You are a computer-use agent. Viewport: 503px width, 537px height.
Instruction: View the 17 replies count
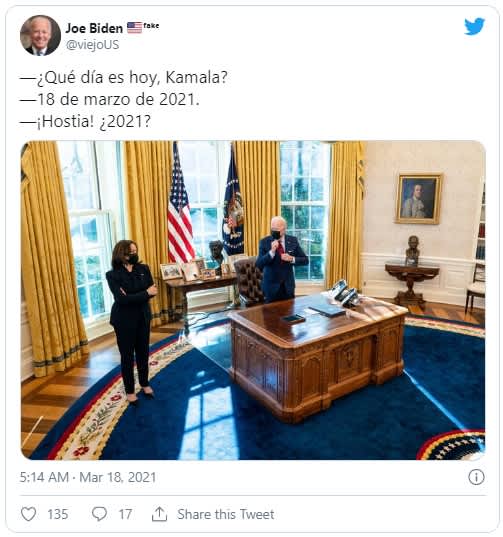[x=125, y=514]
